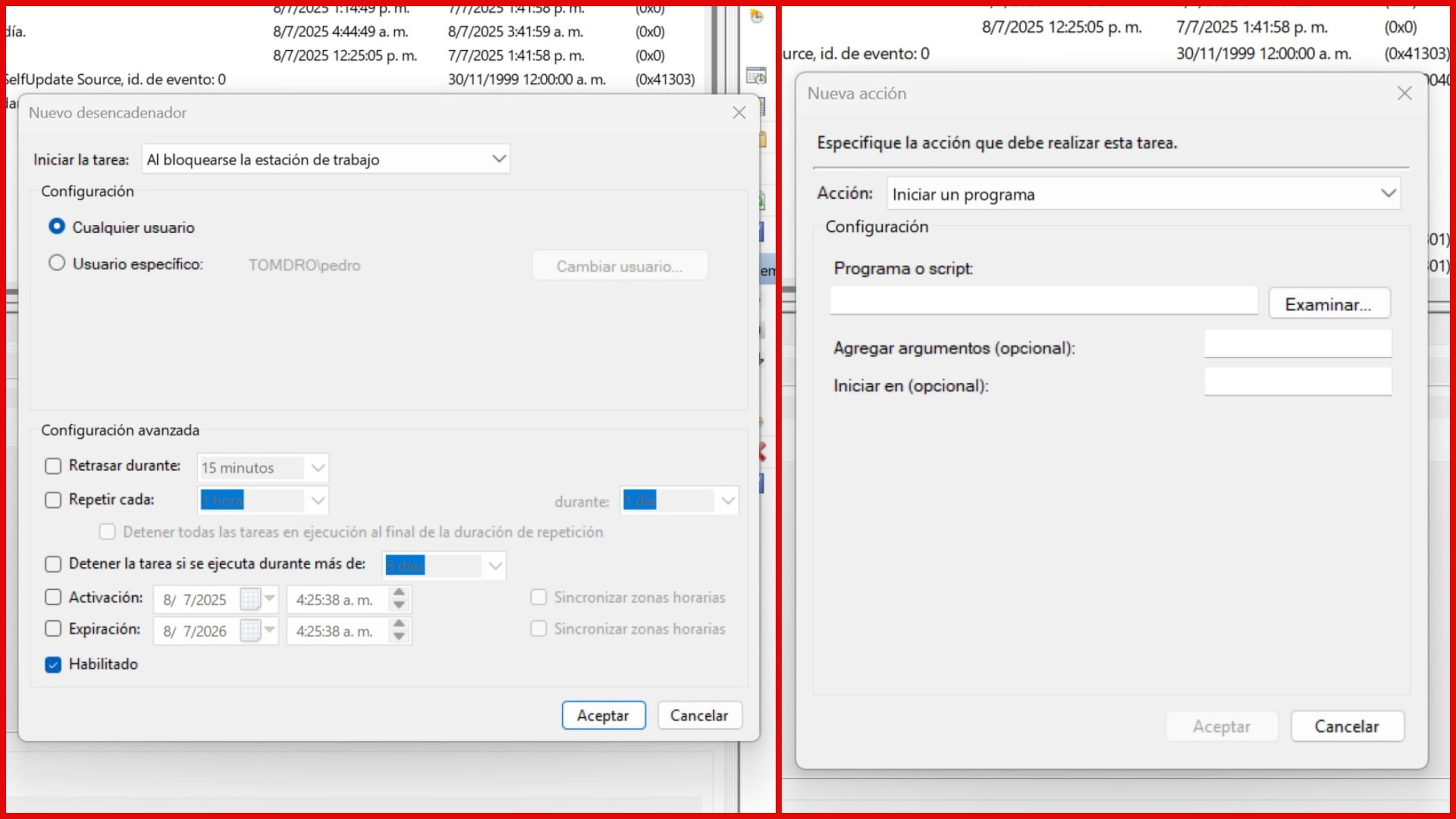The image size is (1456, 819).
Task: Decrease the Activación time with down arrow
Action: [x=399, y=606]
